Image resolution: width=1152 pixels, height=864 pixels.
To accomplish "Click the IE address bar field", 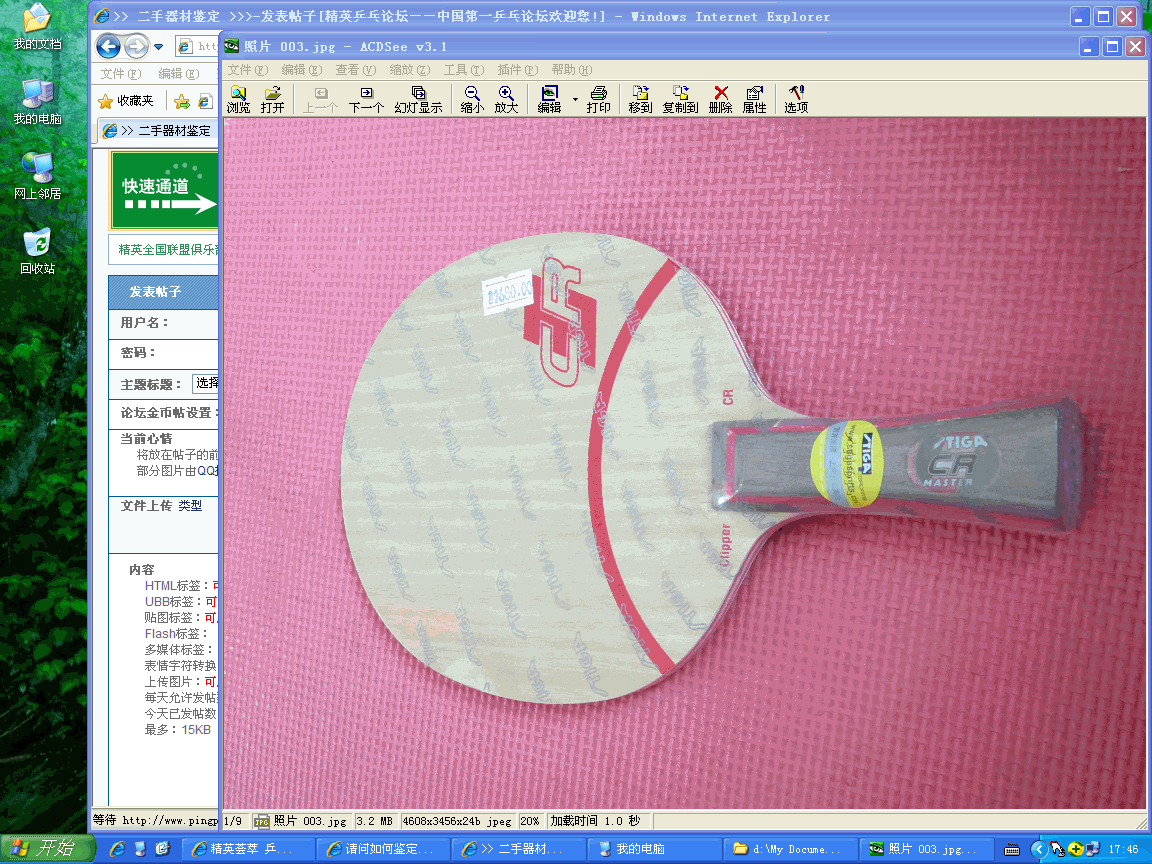I will pos(197,47).
